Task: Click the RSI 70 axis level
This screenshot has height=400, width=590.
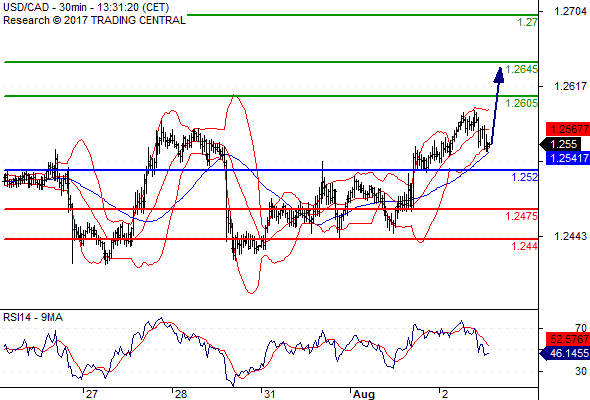Action: tap(581, 328)
